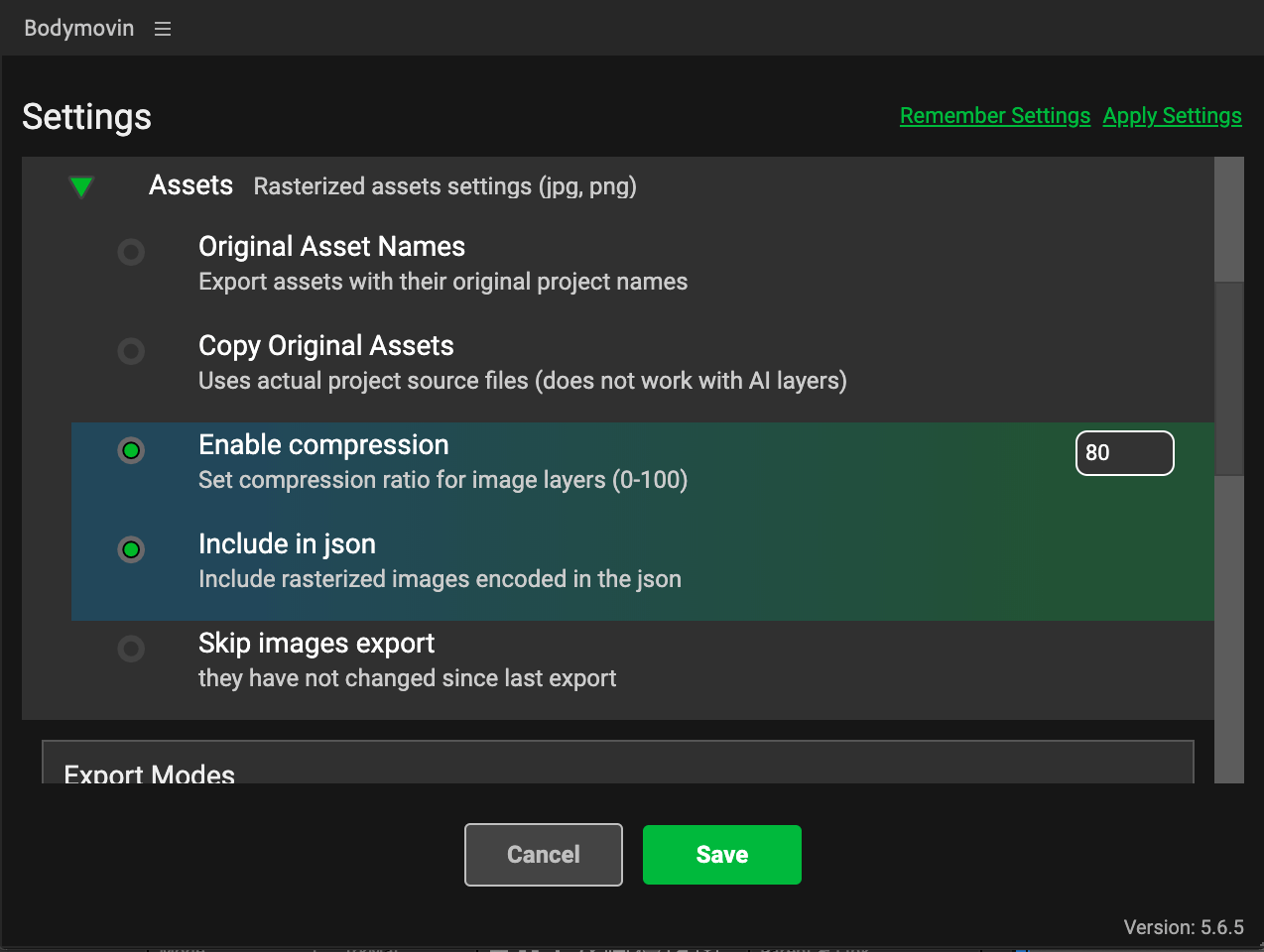The height and width of the screenshot is (952, 1264).
Task: Open the Bodymovin panel hamburger menu
Action: pos(163,29)
